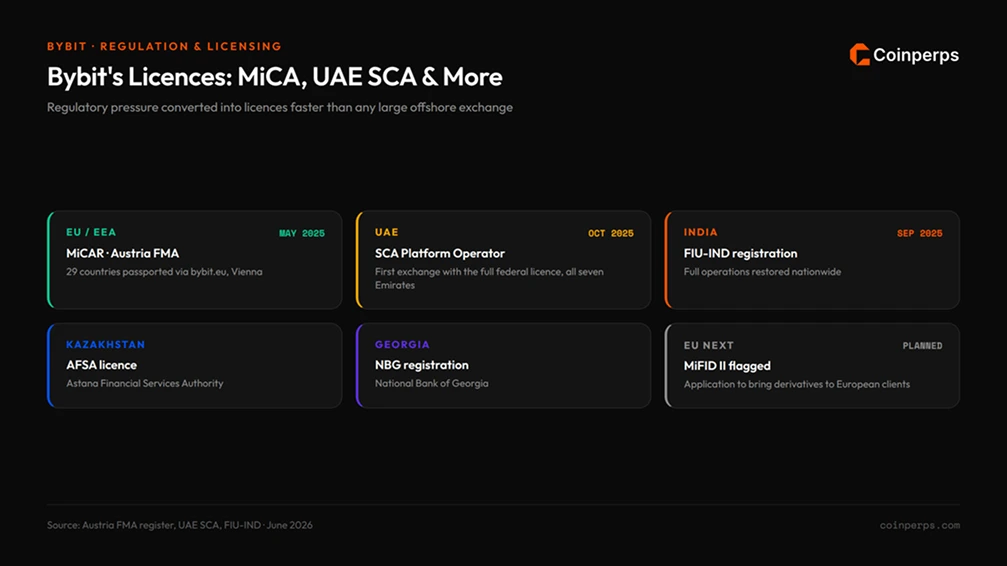1007x566 pixels.
Task: Click the coinperps.com footer link
Action: tap(920, 525)
